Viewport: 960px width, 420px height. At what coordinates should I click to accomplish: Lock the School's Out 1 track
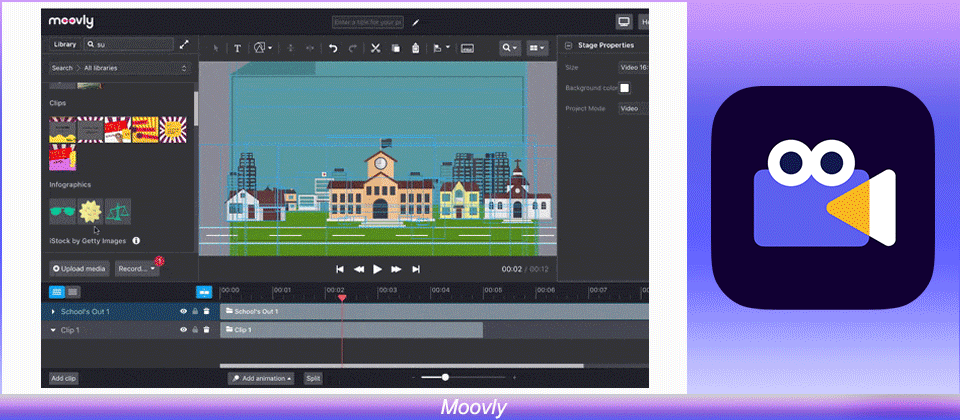[x=195, y=312]
